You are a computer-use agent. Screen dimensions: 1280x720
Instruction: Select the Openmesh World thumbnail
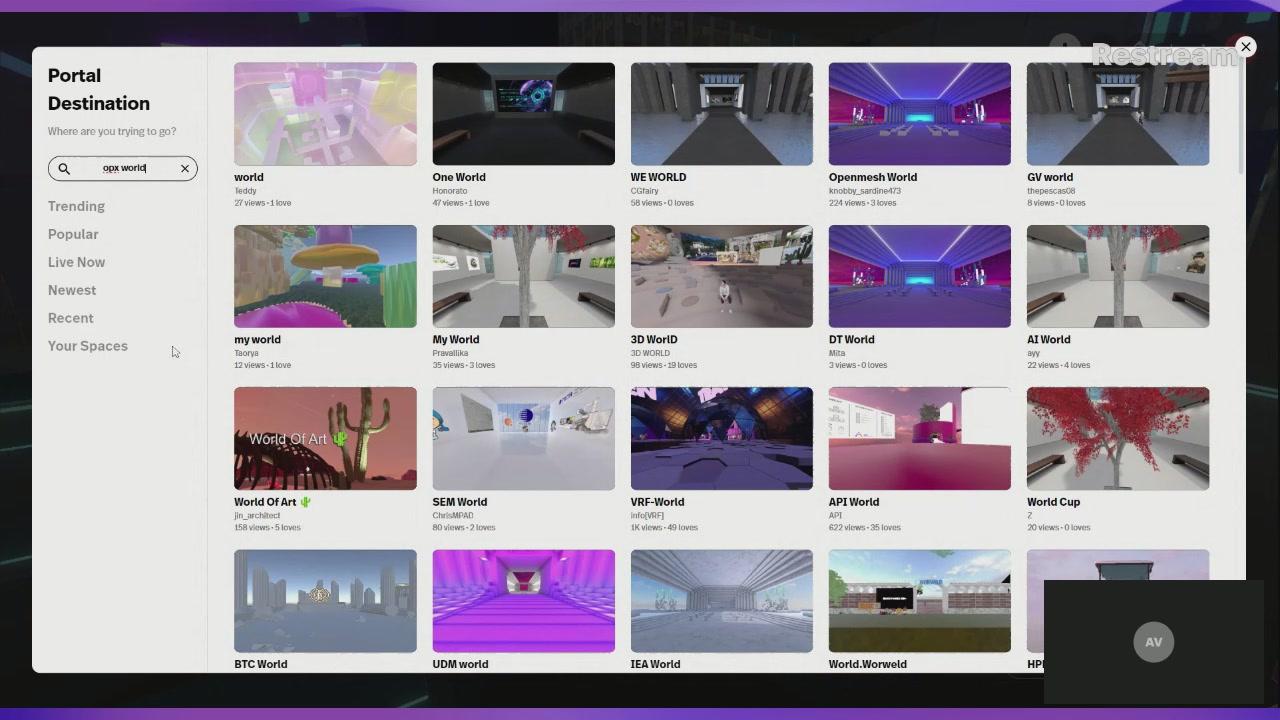click(919, 114)
